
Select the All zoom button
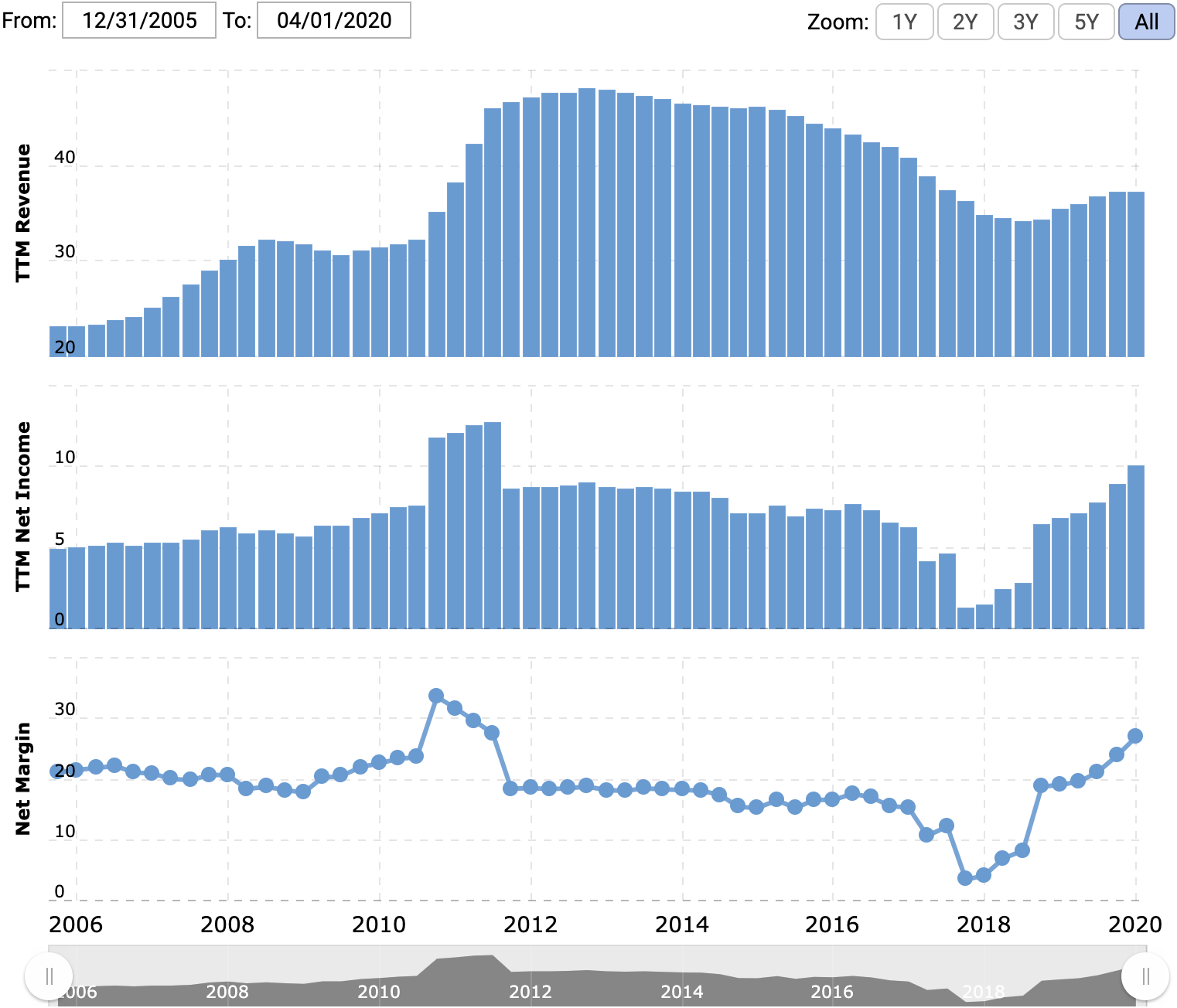1147,22
